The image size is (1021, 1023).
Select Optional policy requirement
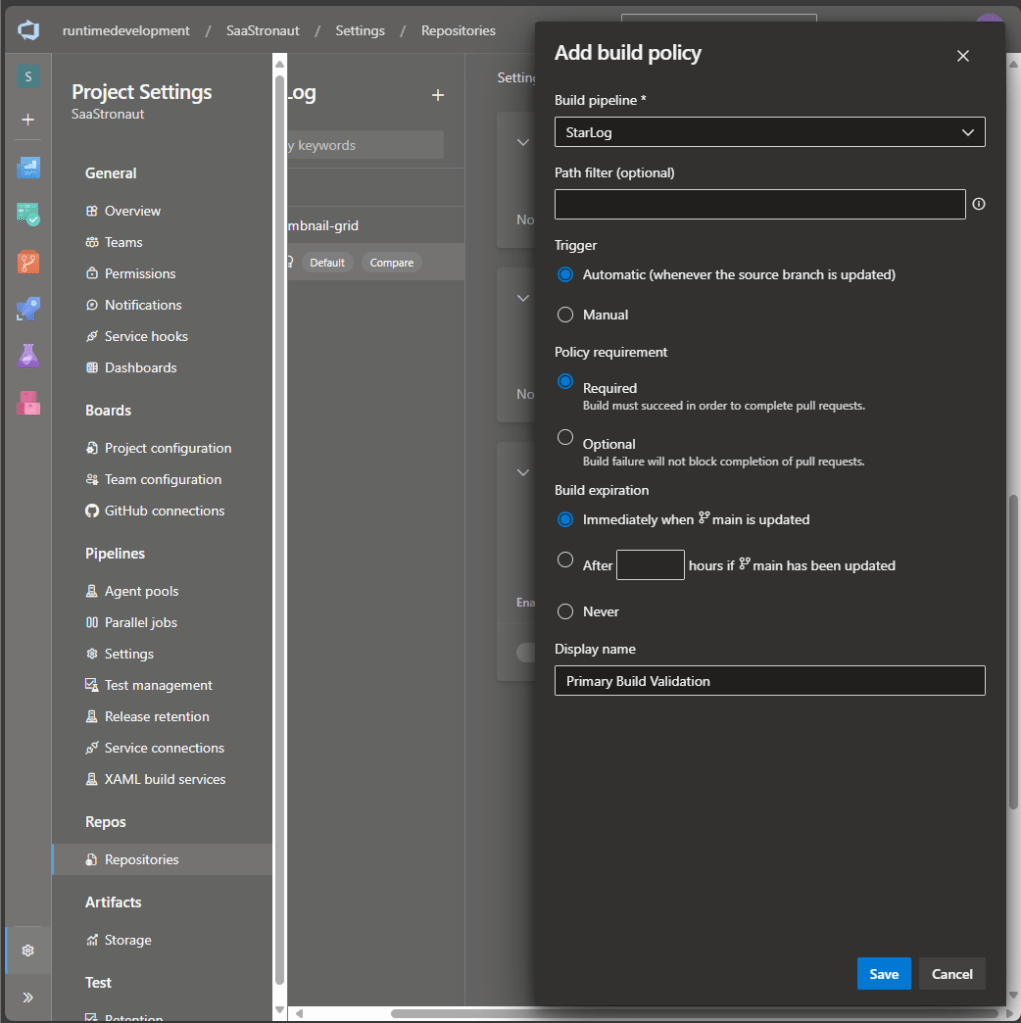(x=565, y=438)
